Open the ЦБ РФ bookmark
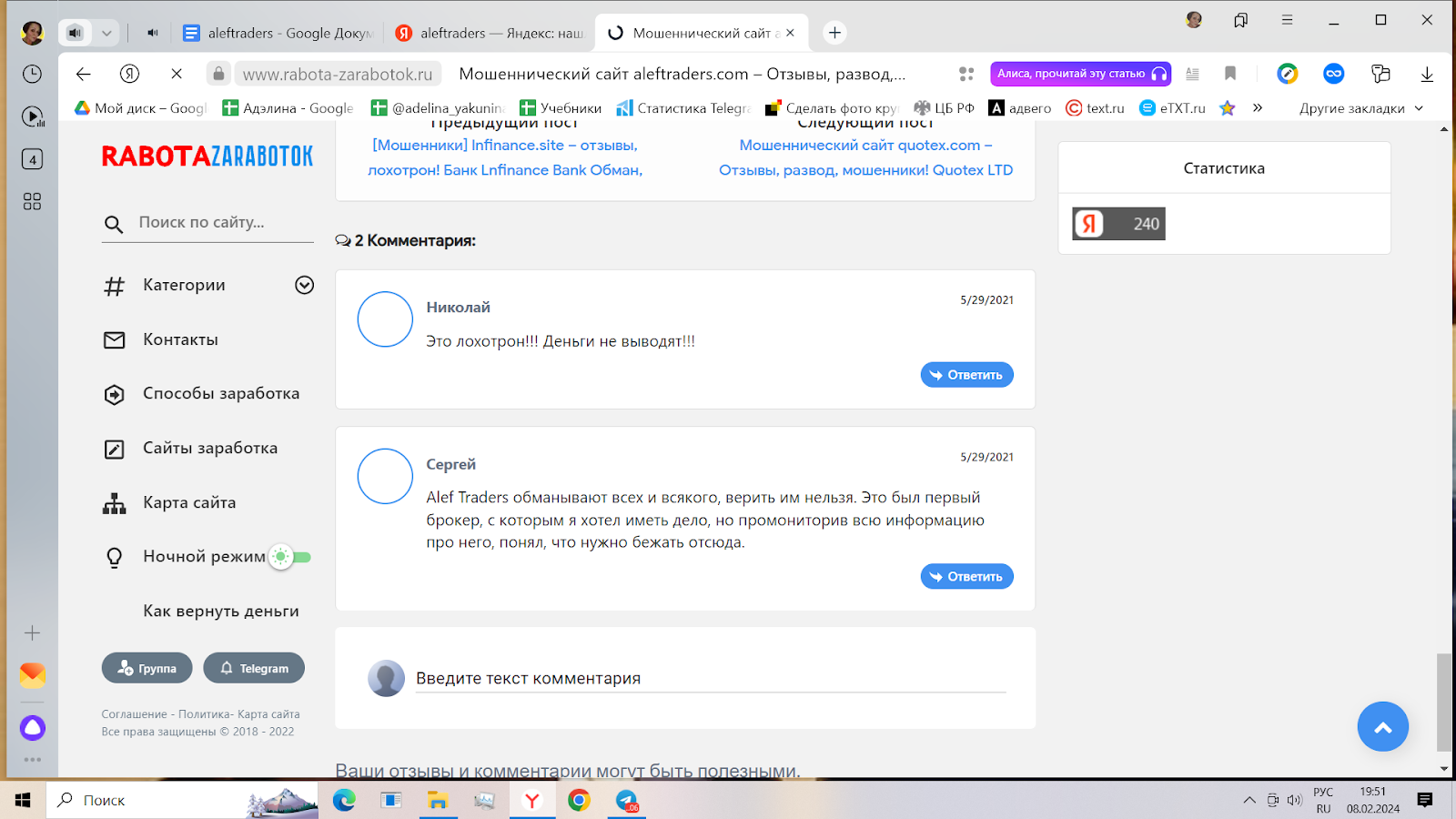The width and height of the screenshot is (1456, 819). click(x=944, y=108)
